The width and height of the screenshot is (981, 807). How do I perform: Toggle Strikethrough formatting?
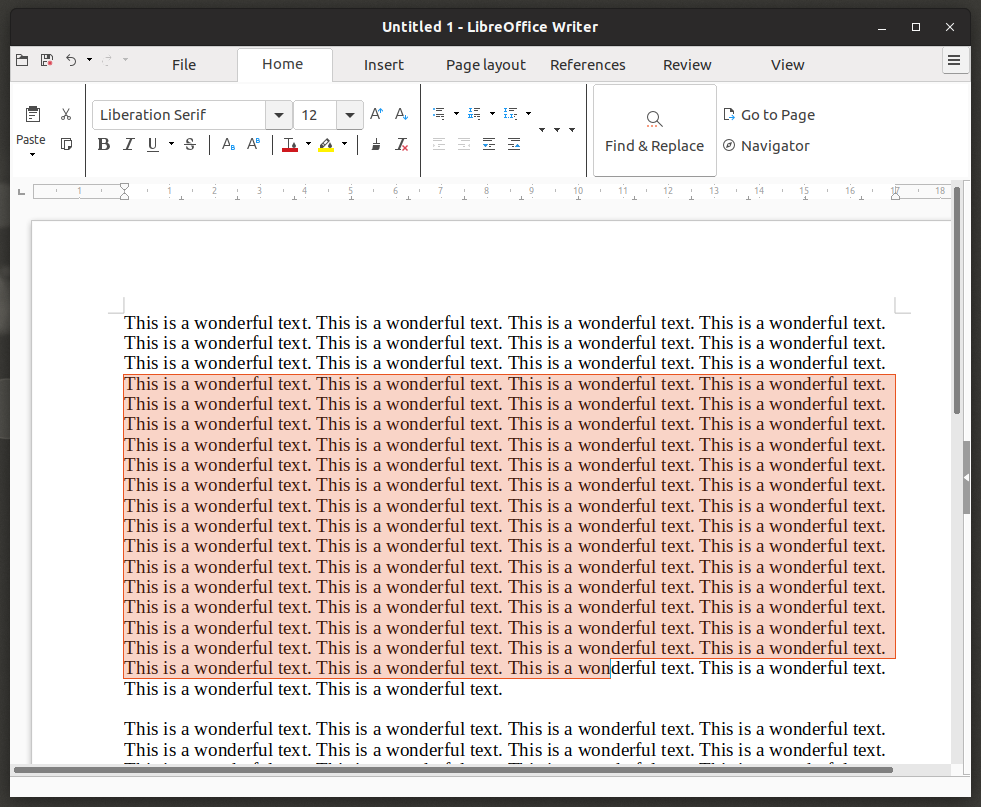(x=190, y=145)
